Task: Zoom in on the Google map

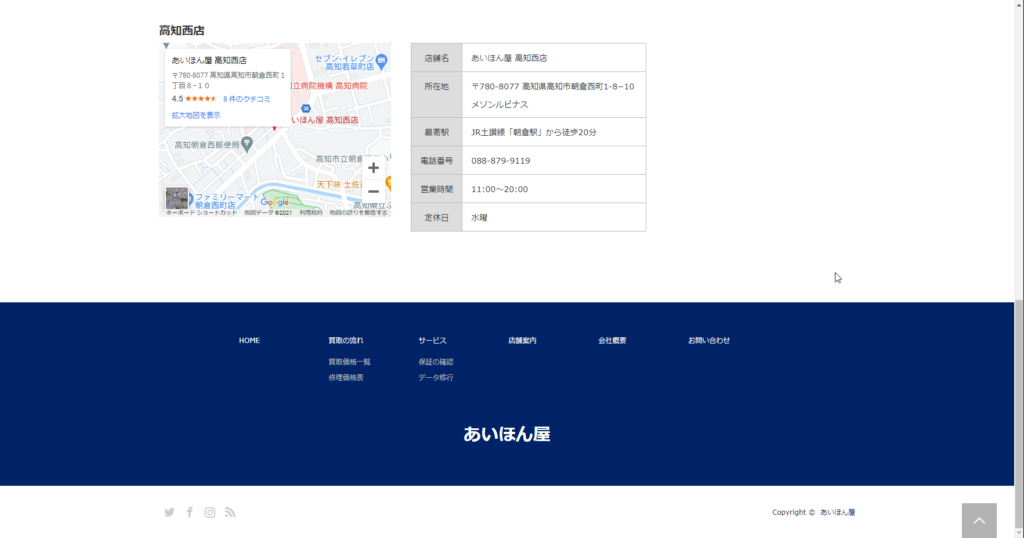Action: (x=374, y=168)
